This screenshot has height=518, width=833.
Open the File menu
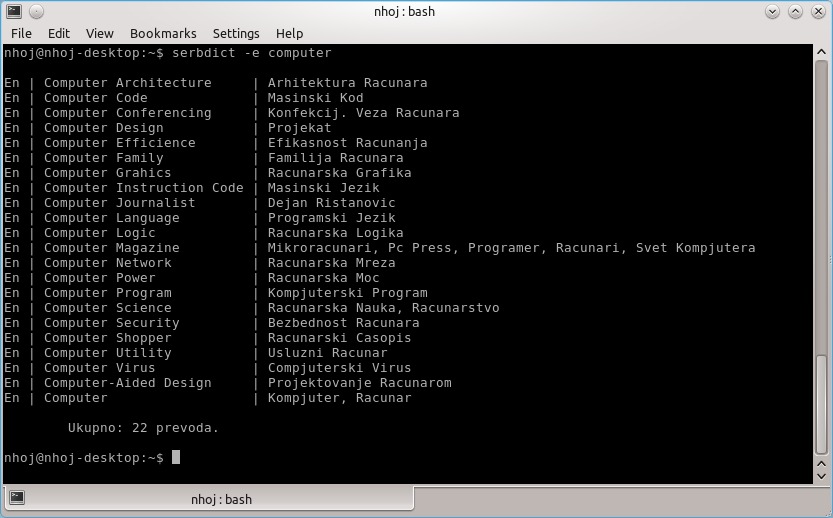point(21,33)
